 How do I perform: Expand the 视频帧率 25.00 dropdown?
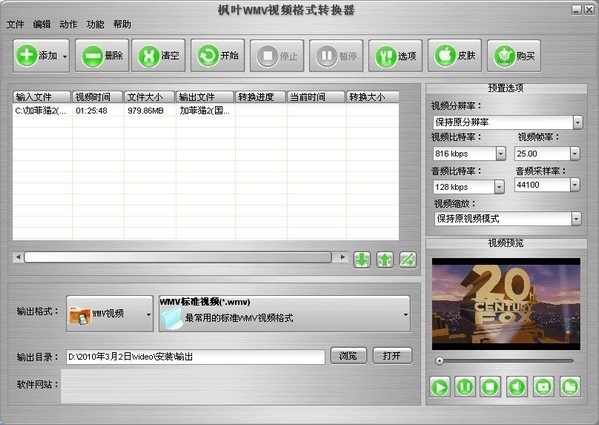pos(575,154)
